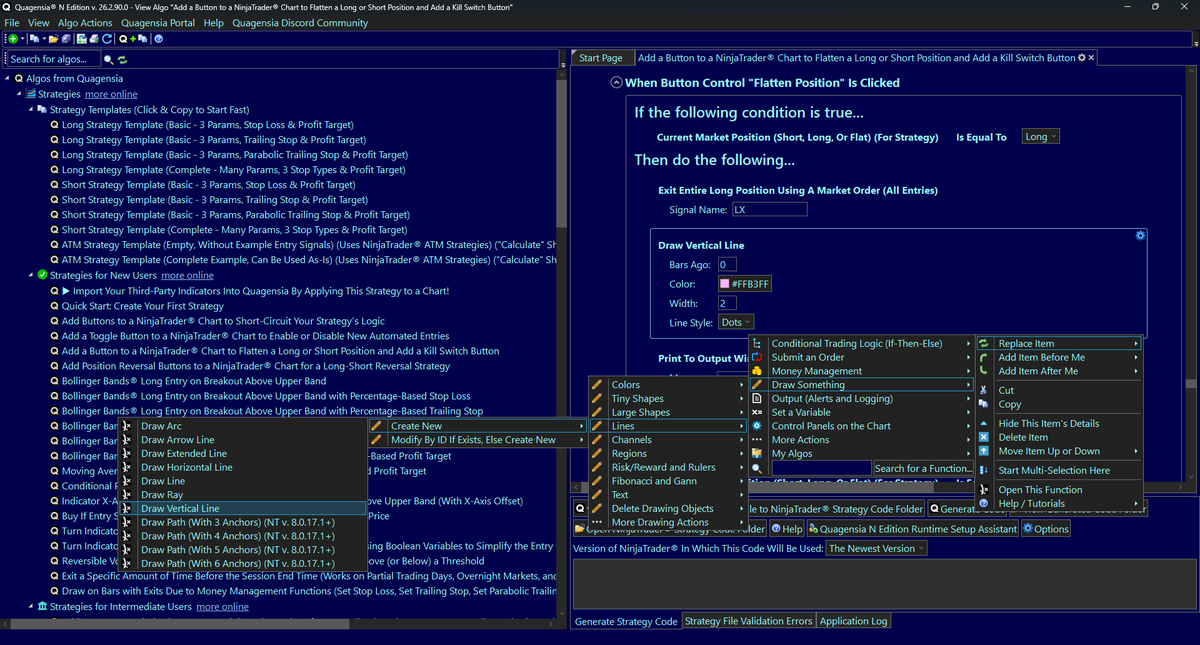This screenshot has width=1200, height=645.
Task: Open the Algo Actions menu
Action: point(85,22)
